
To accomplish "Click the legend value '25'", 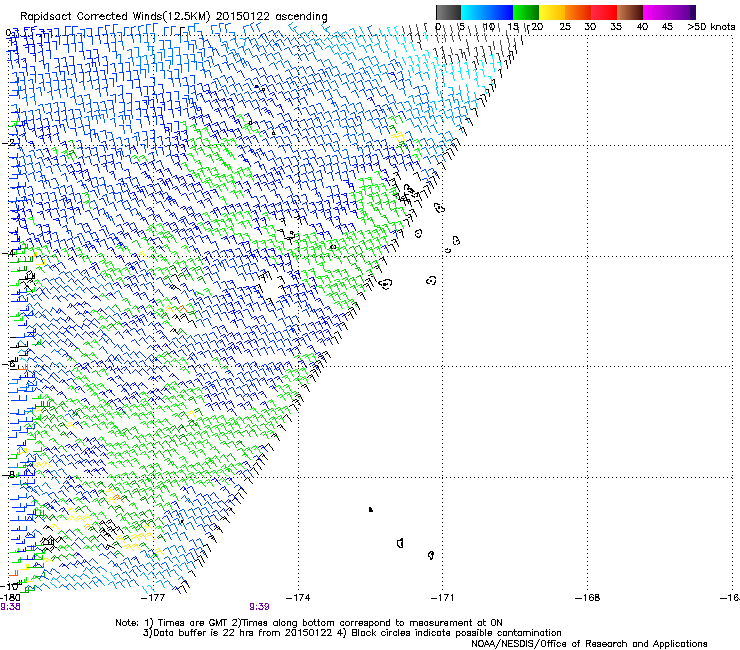I will point(565,26).
